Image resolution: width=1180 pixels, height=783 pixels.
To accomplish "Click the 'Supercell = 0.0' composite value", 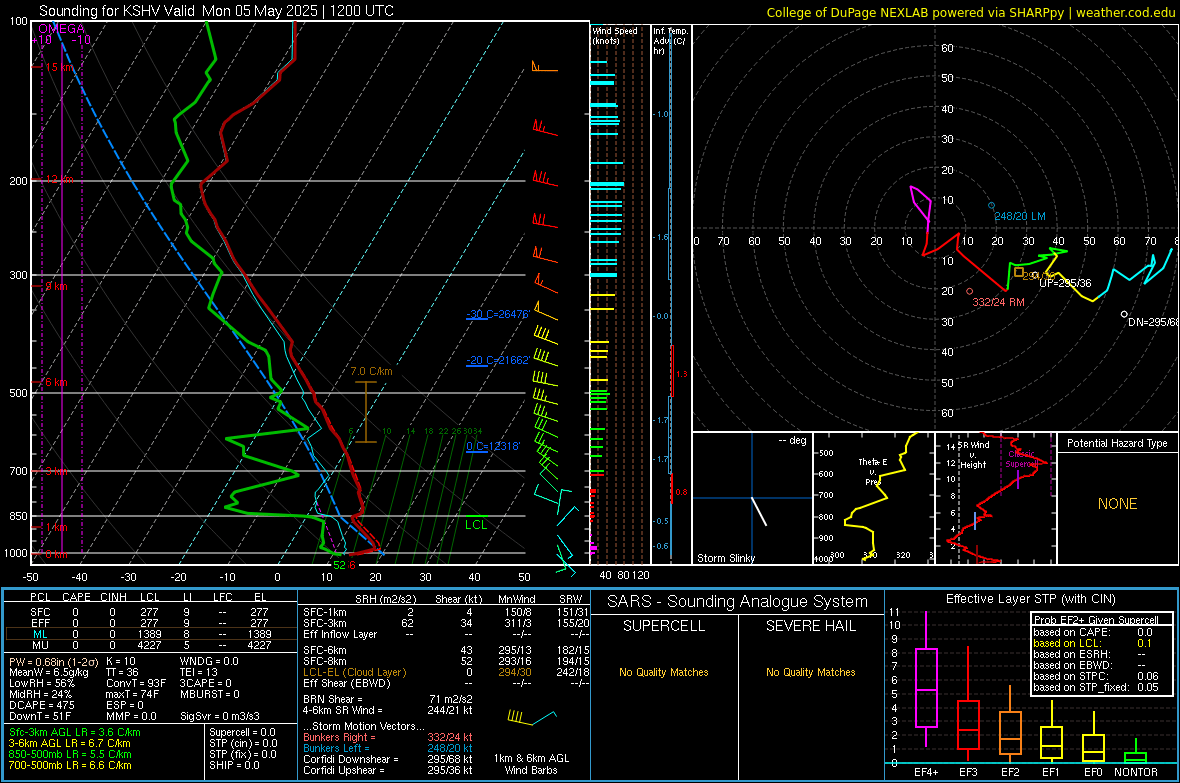I will (x=242, y=732).
